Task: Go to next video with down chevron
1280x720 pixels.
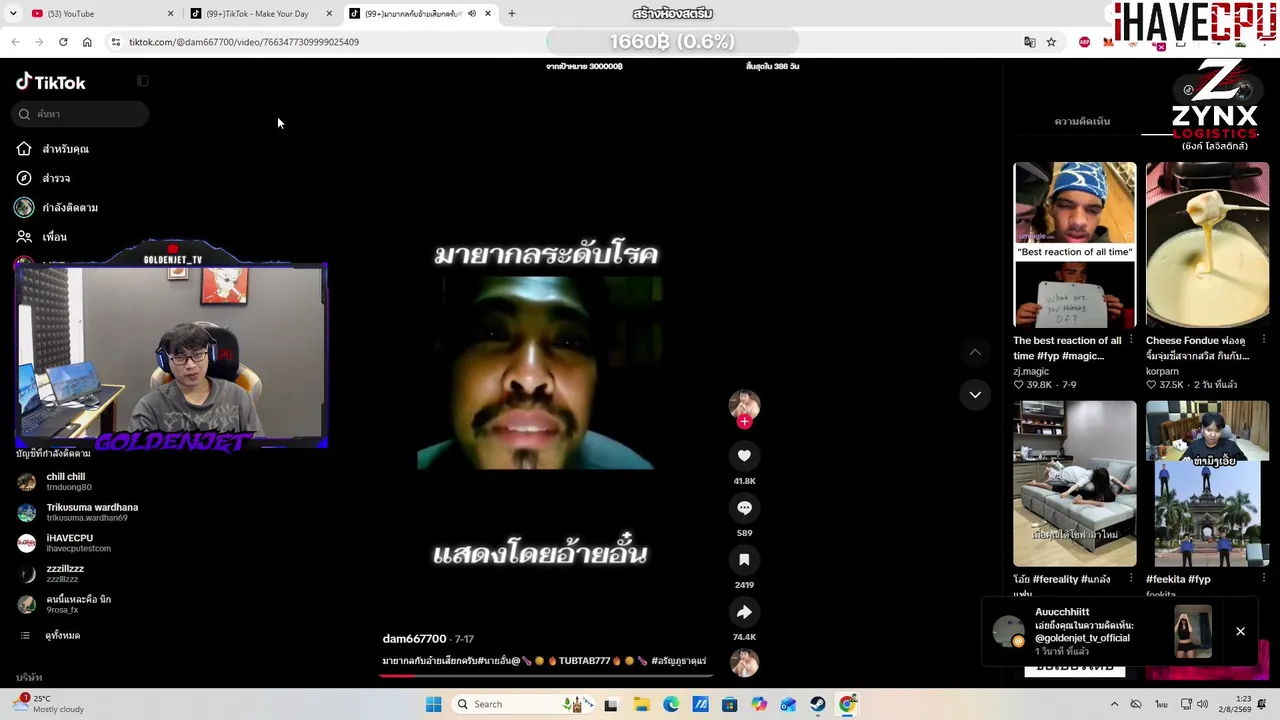Action: [975, 395]
